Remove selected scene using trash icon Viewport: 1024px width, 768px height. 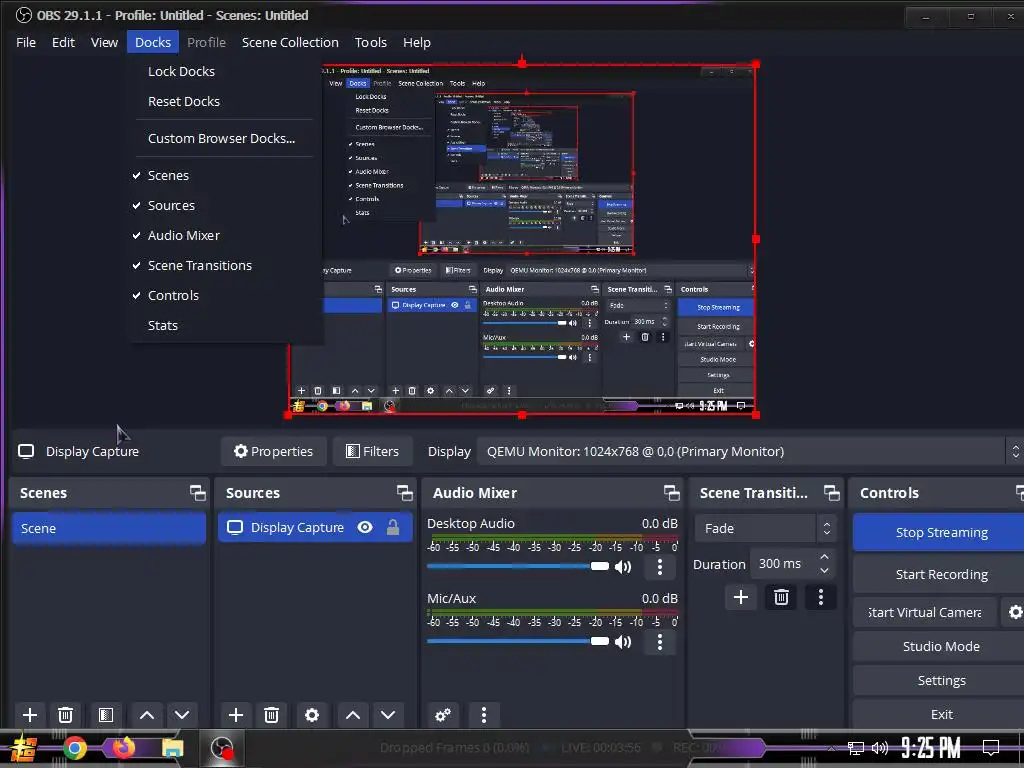(x=65, y=714)
